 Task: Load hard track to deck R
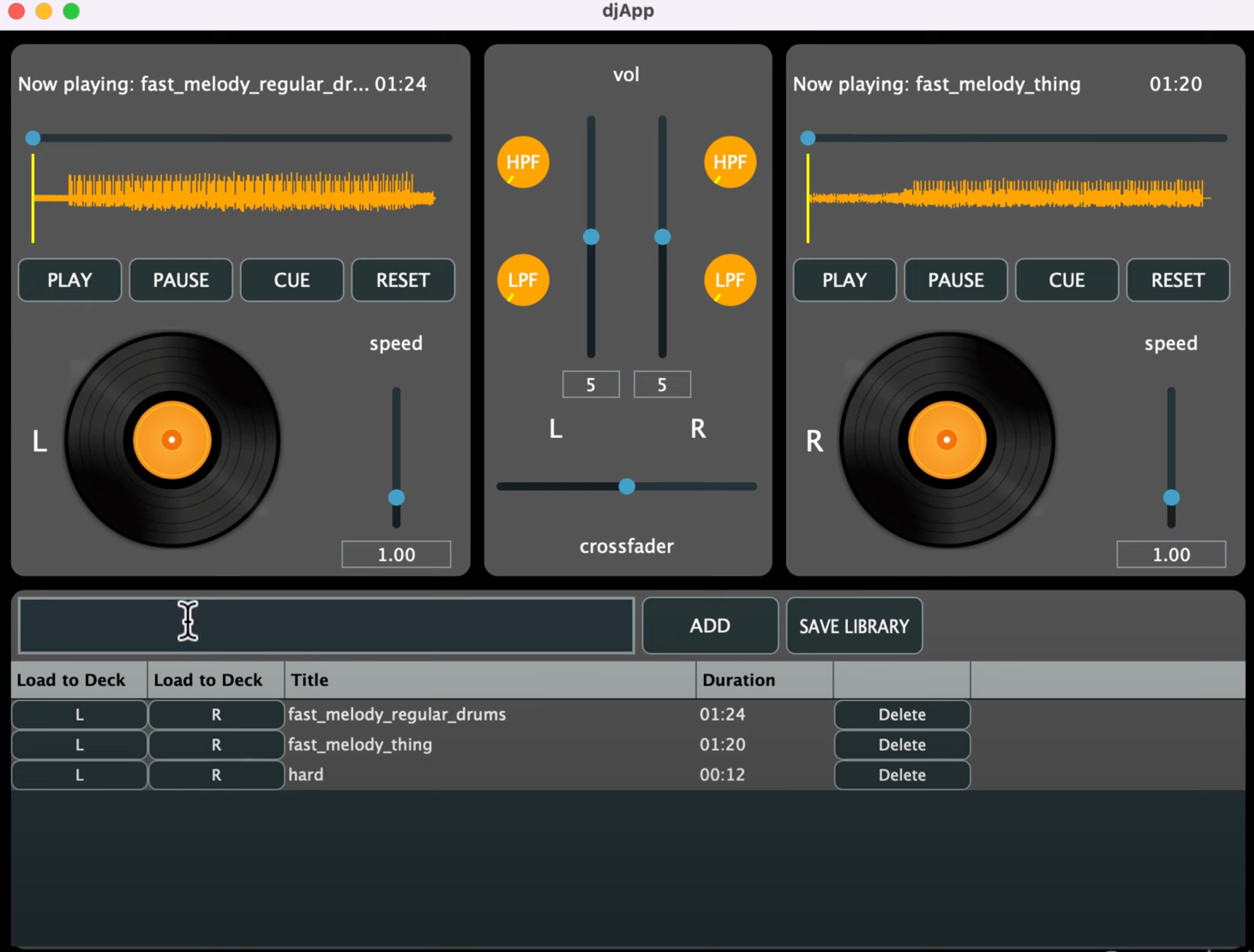pos(216,775)
